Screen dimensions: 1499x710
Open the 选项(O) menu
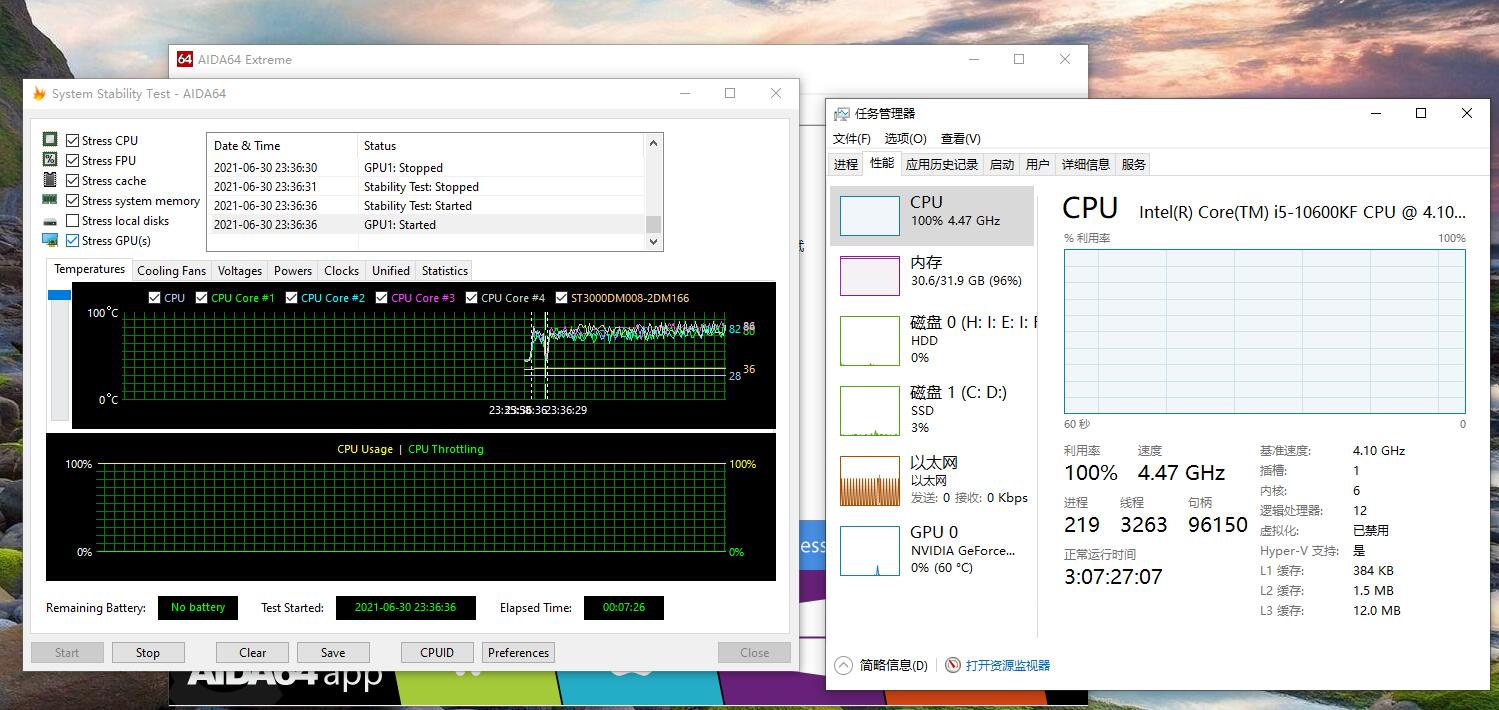905,138
